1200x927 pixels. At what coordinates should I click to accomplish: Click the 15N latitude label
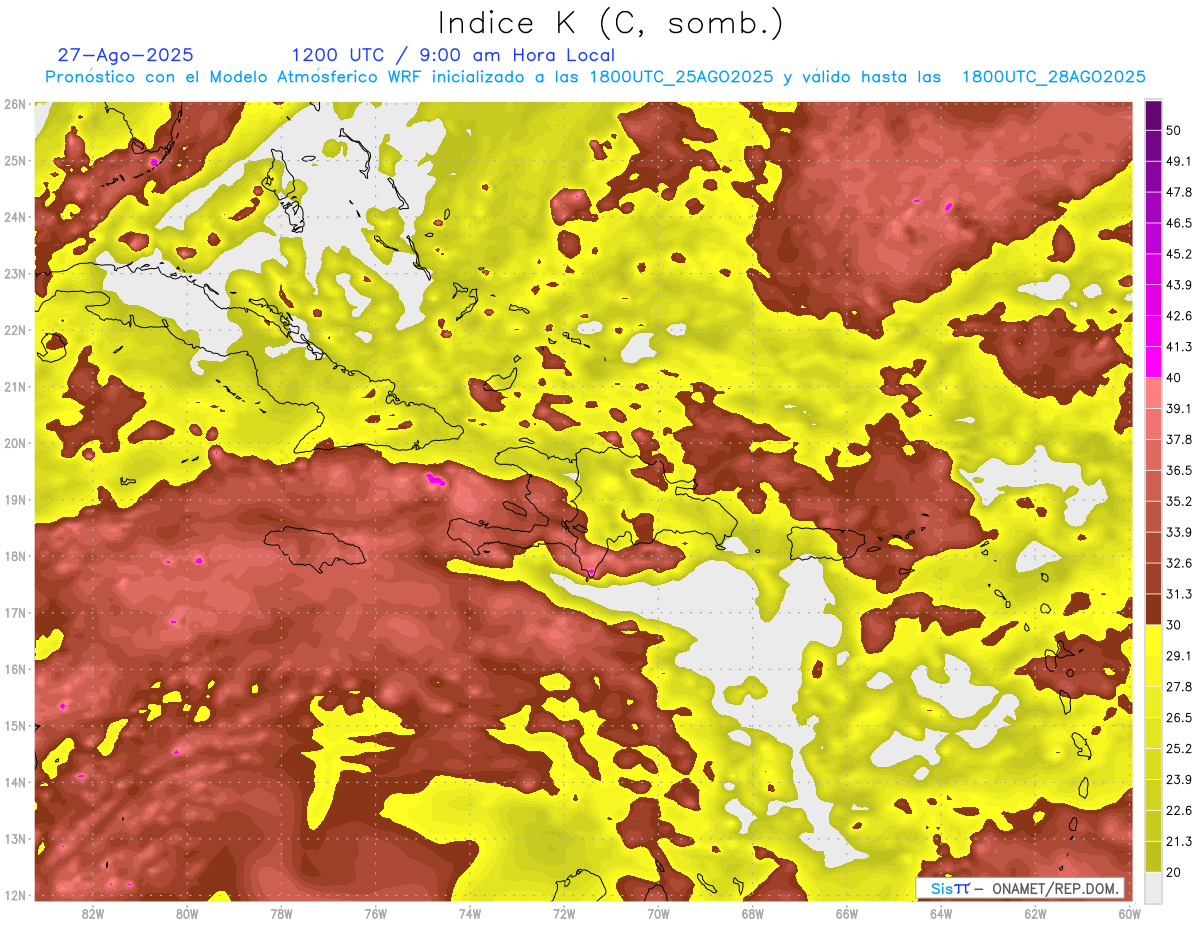tap(14, 725)
